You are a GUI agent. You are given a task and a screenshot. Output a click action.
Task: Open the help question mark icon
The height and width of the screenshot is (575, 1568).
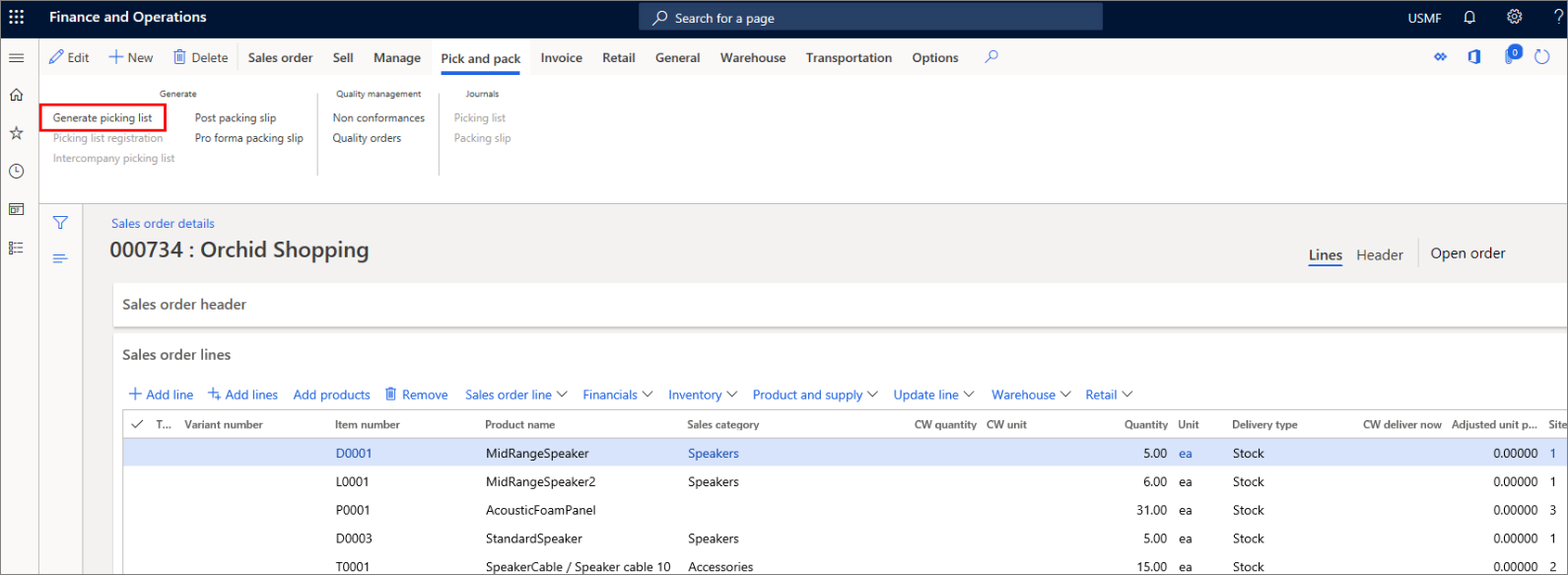(x=1558, y=17)
